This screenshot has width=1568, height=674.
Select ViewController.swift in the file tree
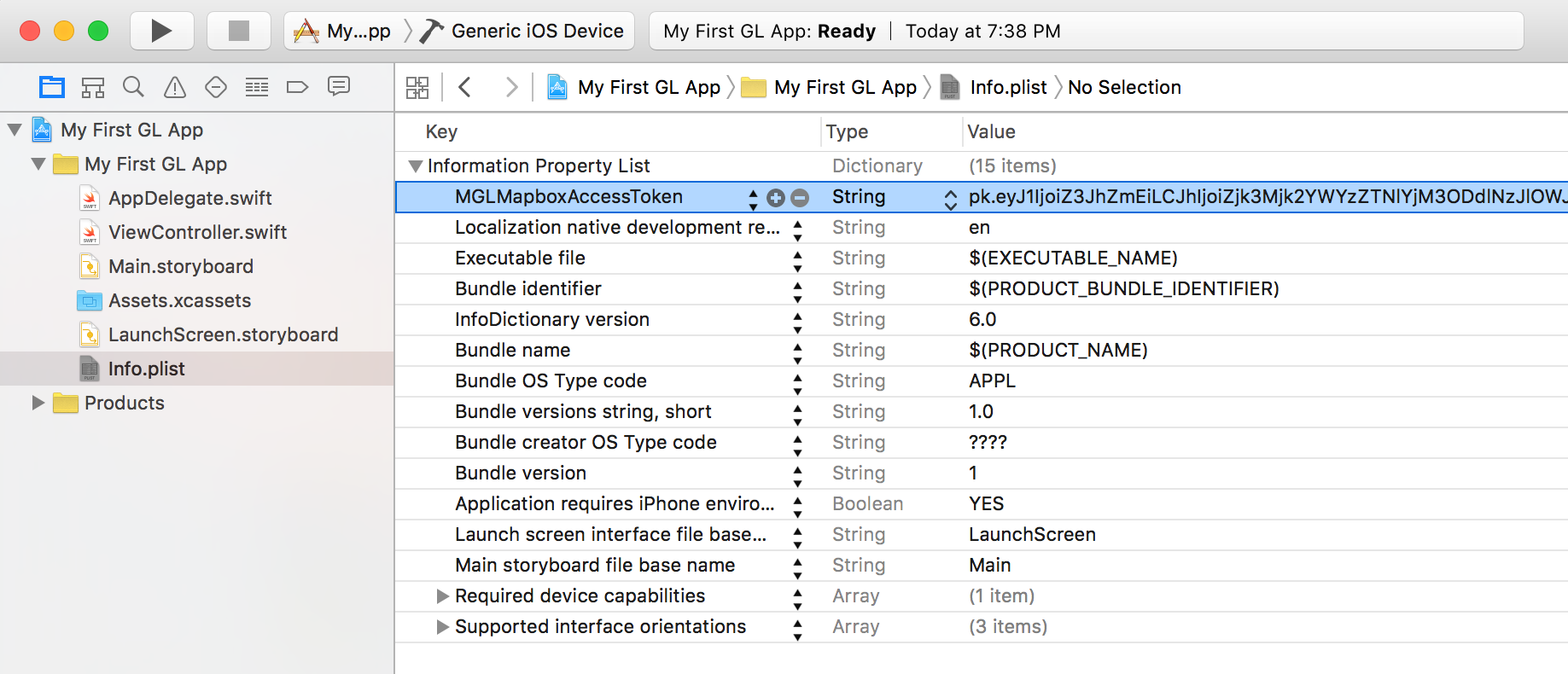(197, 232)
